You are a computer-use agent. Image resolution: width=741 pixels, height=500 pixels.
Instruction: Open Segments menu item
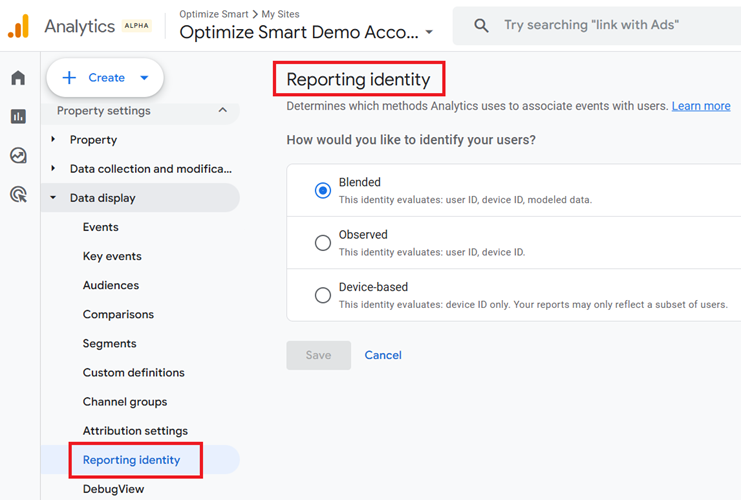110,344
